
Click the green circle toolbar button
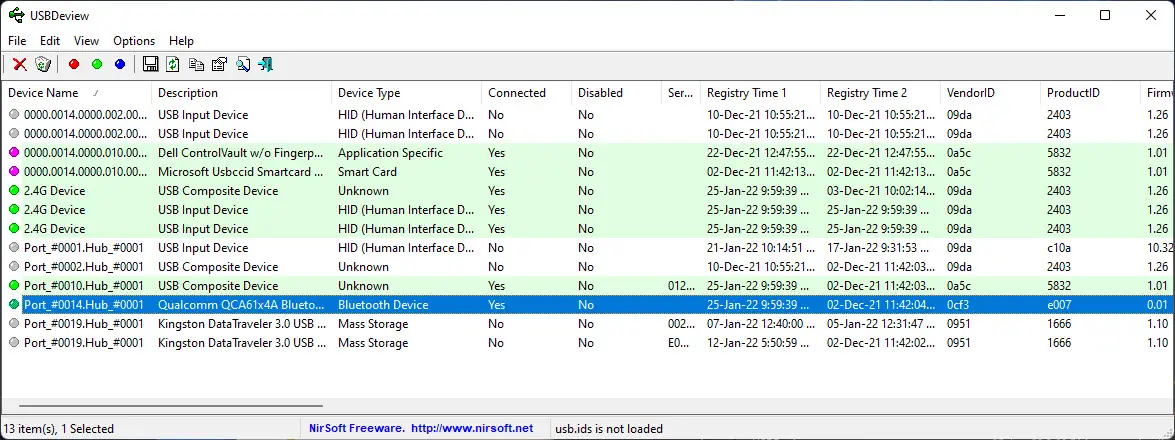tap(97, 65)
